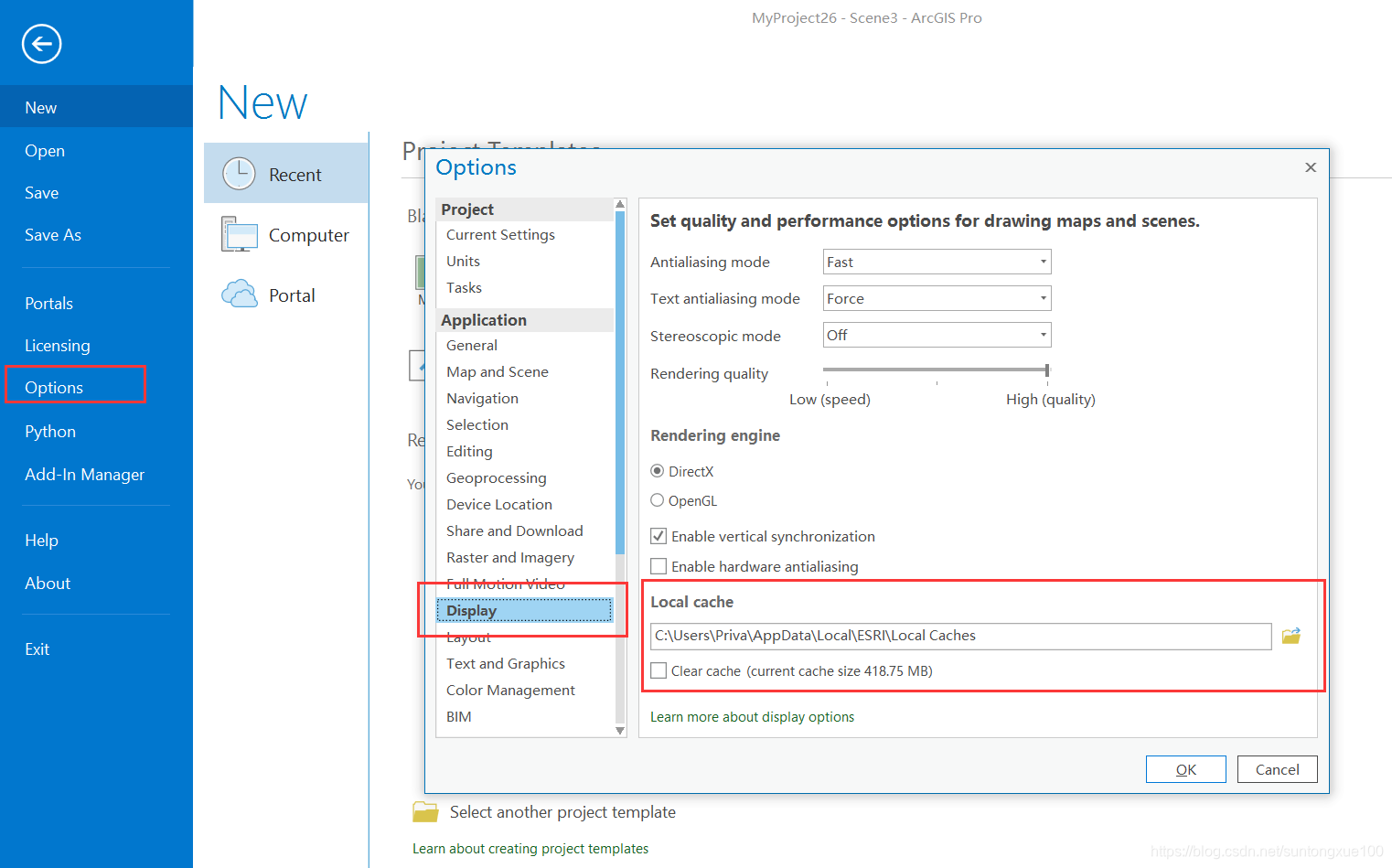Check the Clear cache option
1392x868 pixels.
pos(659,670)
